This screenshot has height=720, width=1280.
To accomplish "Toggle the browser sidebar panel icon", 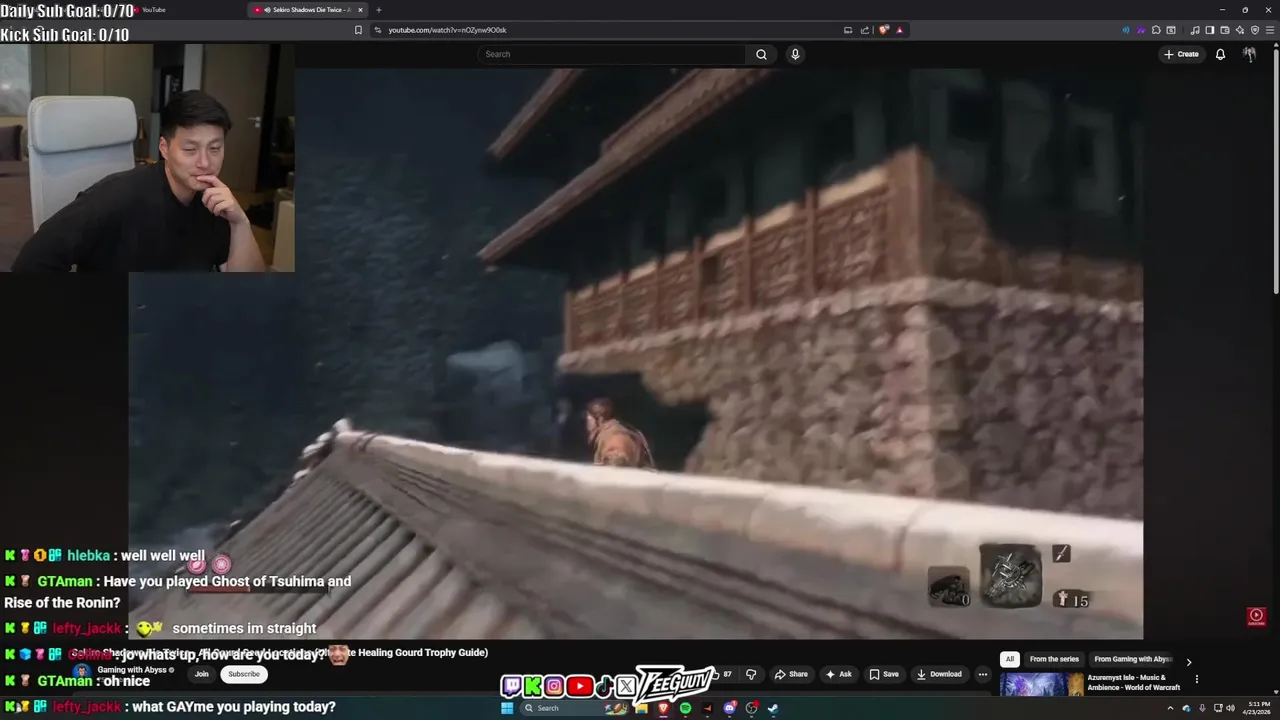I will (1210, 30).
